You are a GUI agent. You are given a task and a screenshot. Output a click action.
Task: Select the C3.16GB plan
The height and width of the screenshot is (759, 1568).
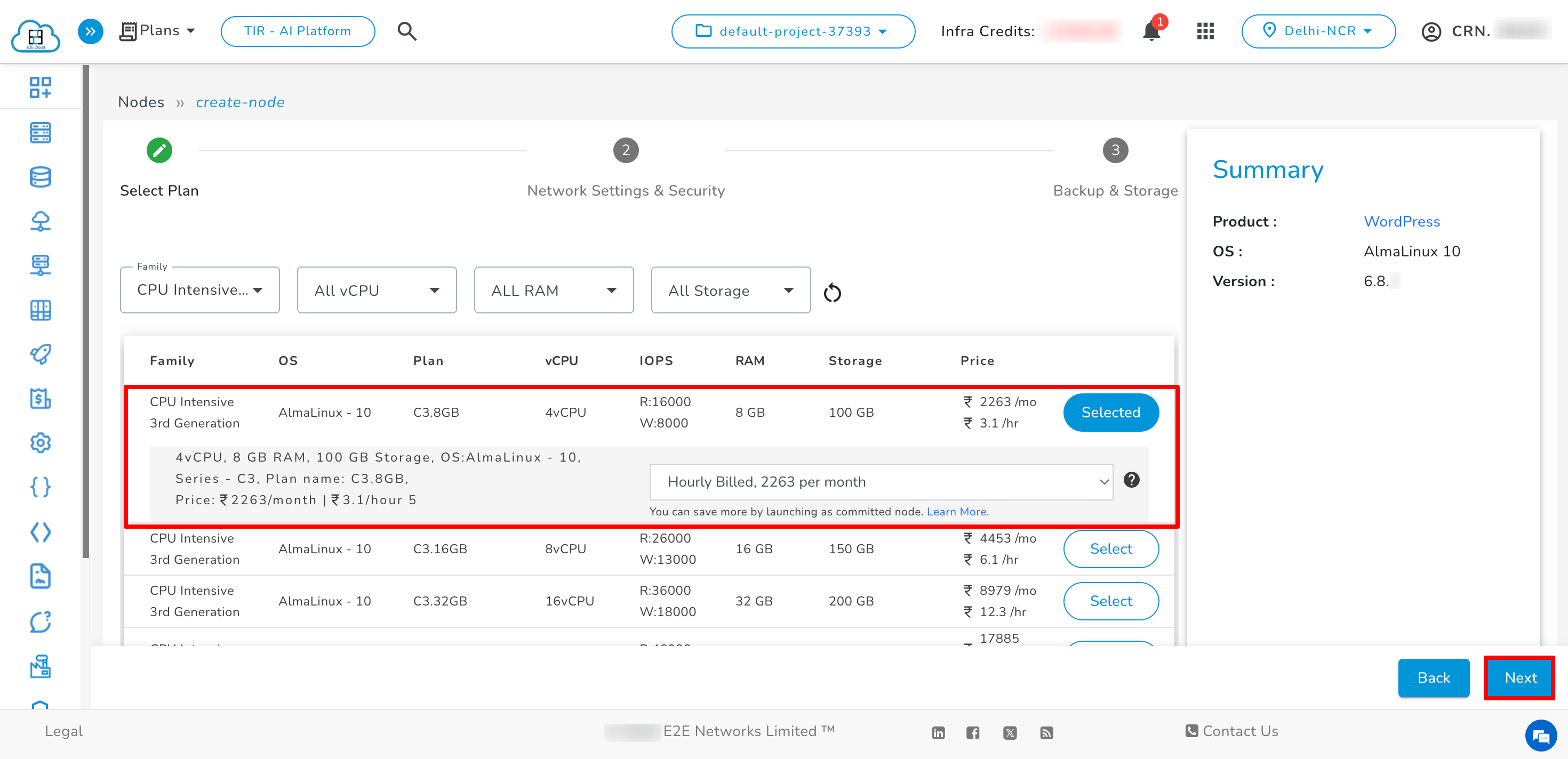1110,548
